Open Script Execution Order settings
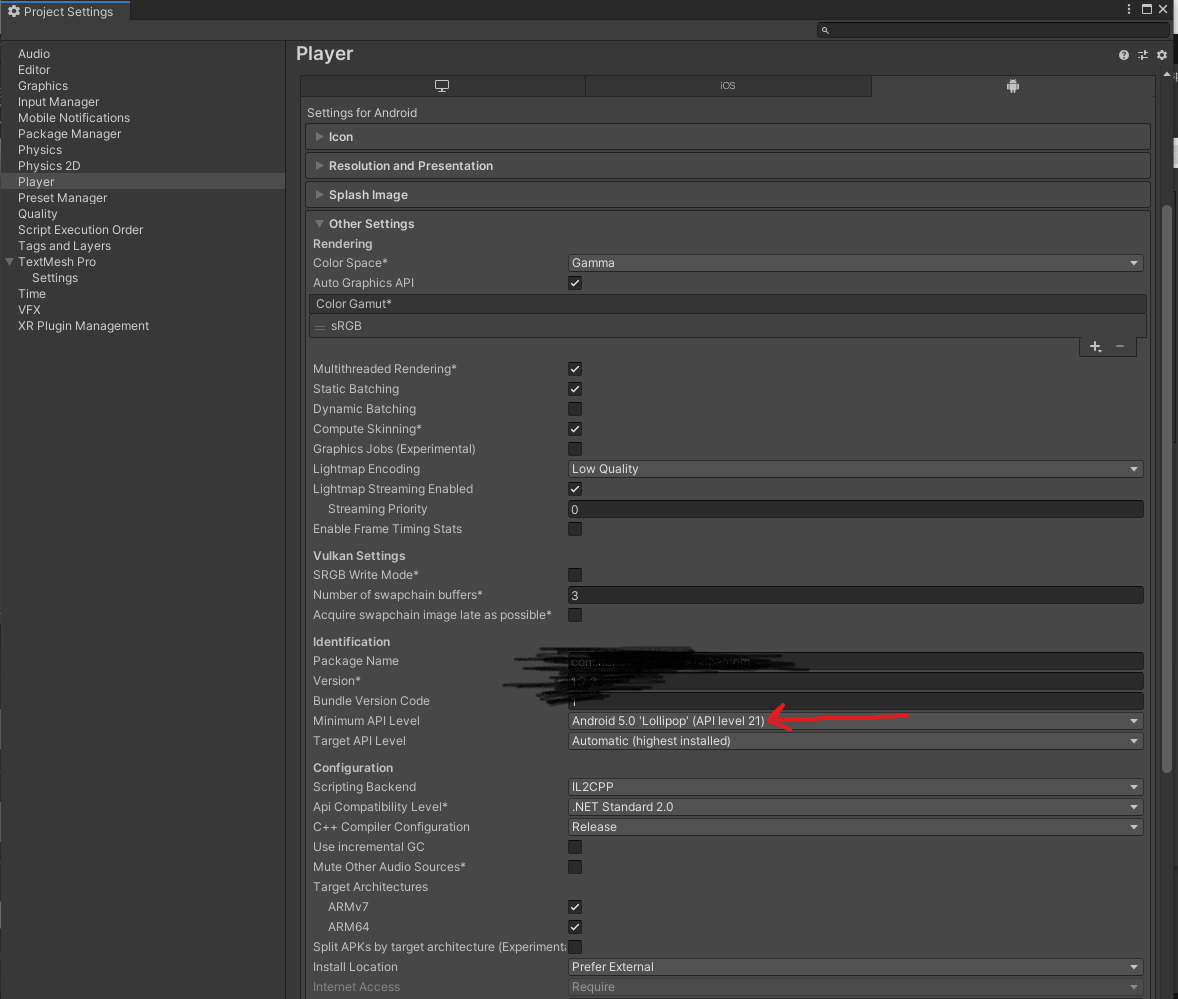Image resolution: width=1178 pixels, height=999 pixels. pos(80,230)
